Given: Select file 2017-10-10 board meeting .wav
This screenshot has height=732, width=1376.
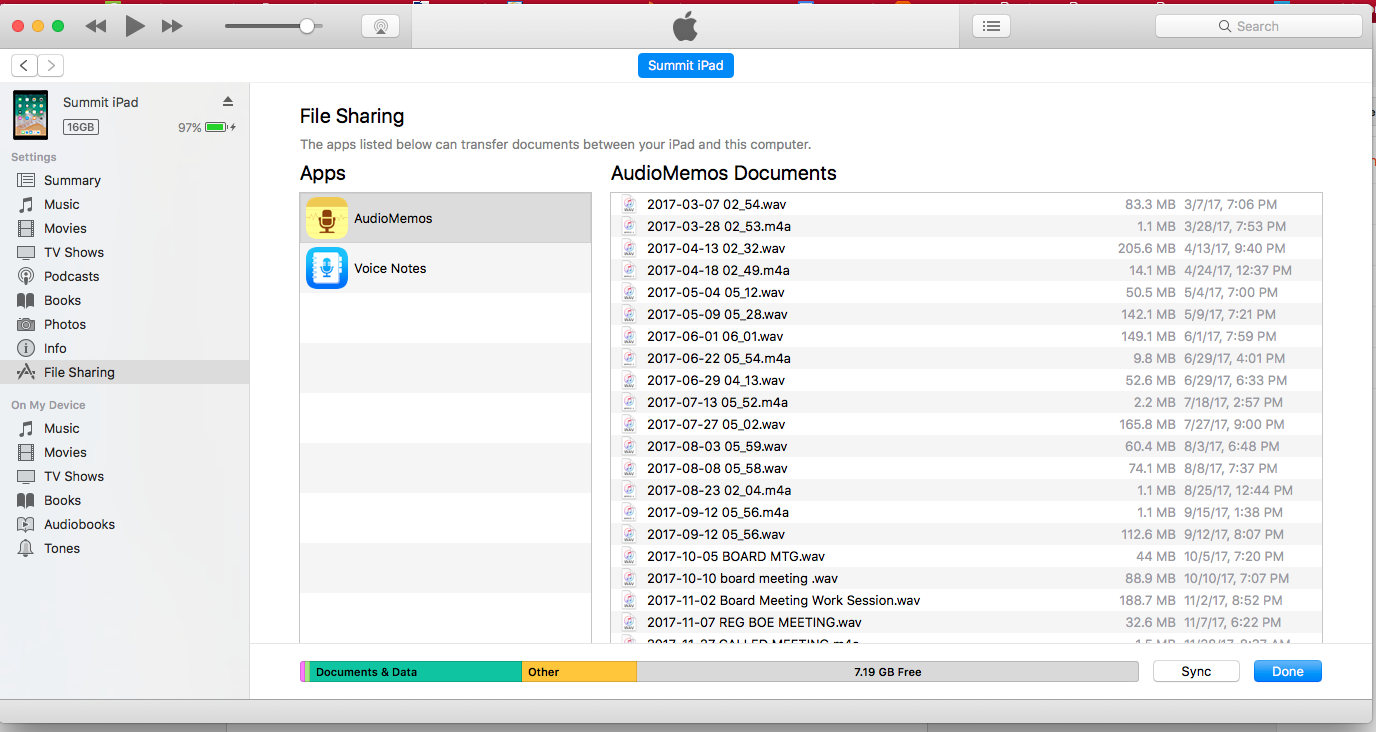Looking at the screenshot, I should click(966, 578).
